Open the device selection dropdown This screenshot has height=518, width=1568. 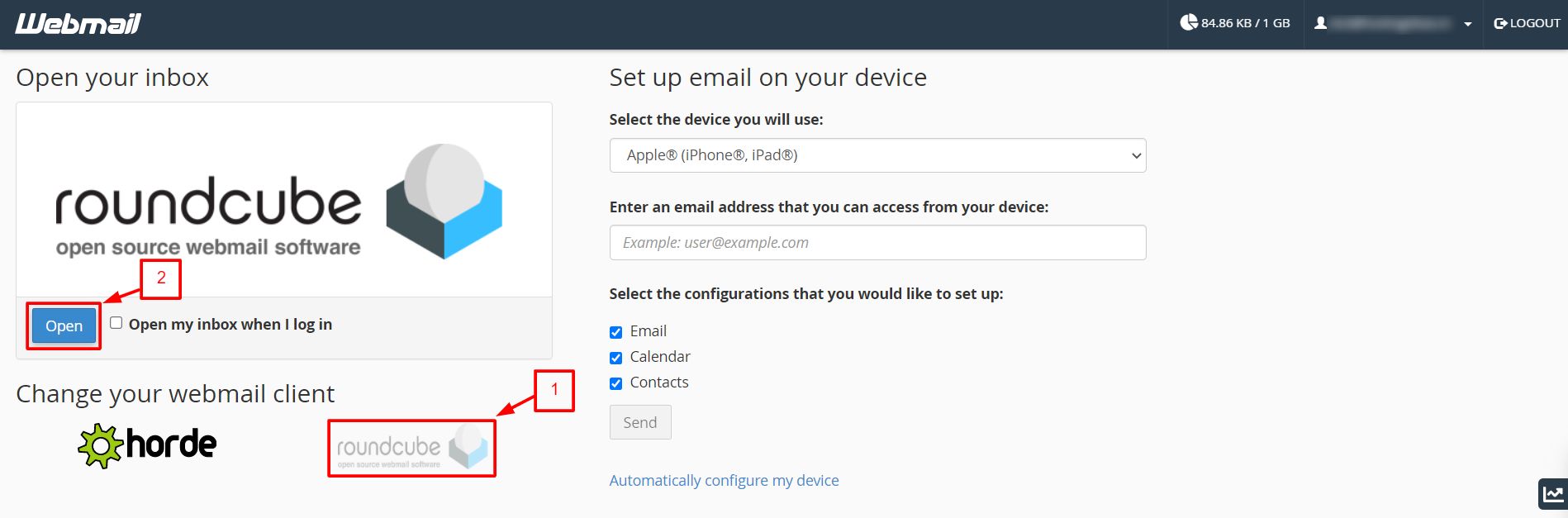pos(877,155)
